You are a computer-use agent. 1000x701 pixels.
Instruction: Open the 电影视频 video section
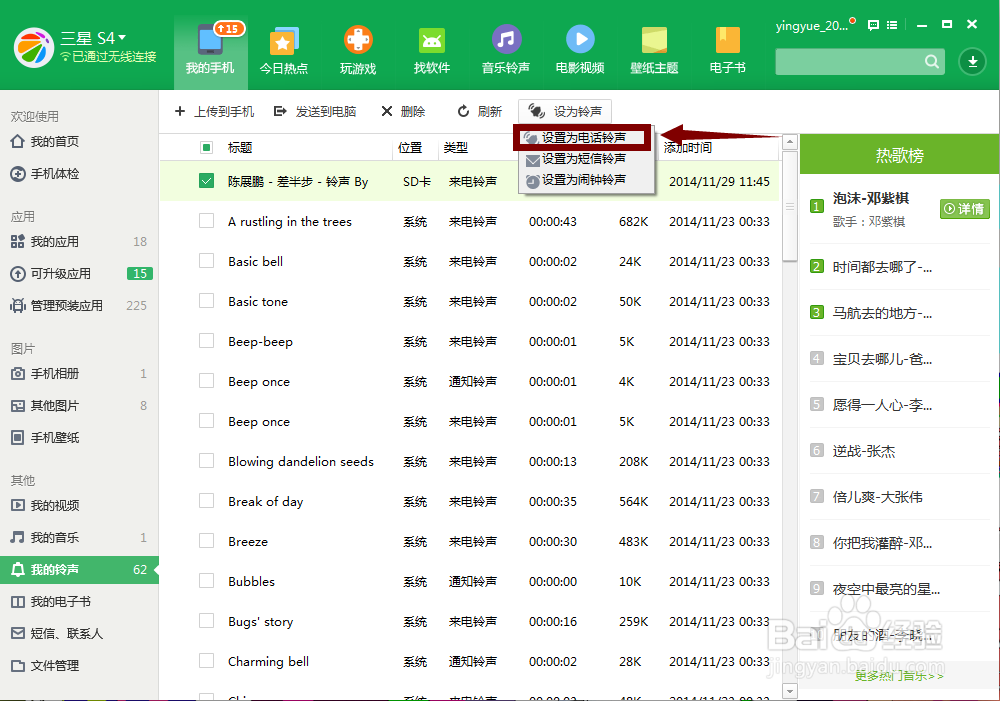coord(580,51)
